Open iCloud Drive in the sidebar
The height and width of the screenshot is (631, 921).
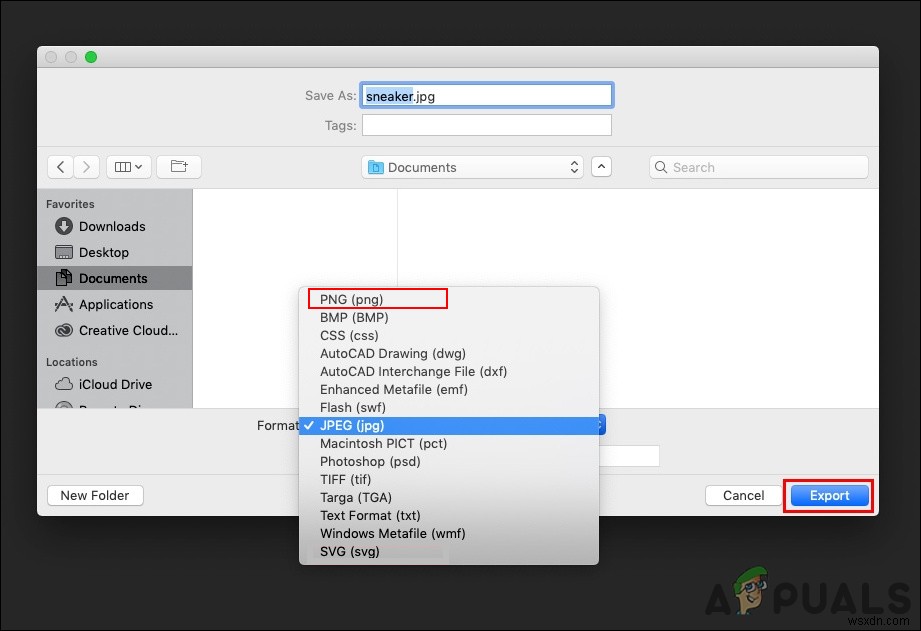point(115,384)
